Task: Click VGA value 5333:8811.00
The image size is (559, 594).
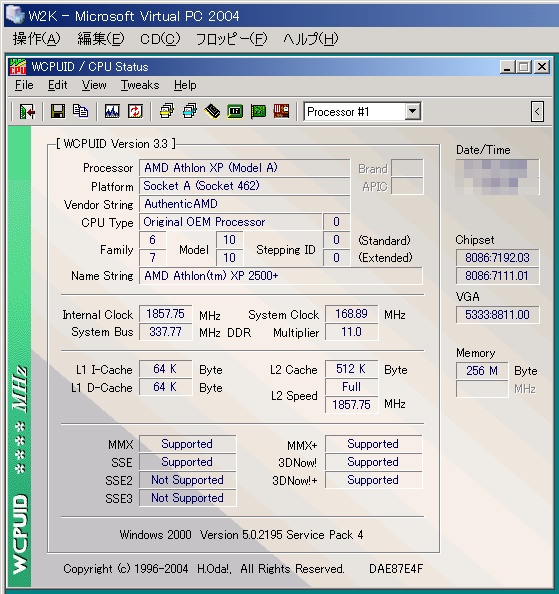Action: (497, 315)
